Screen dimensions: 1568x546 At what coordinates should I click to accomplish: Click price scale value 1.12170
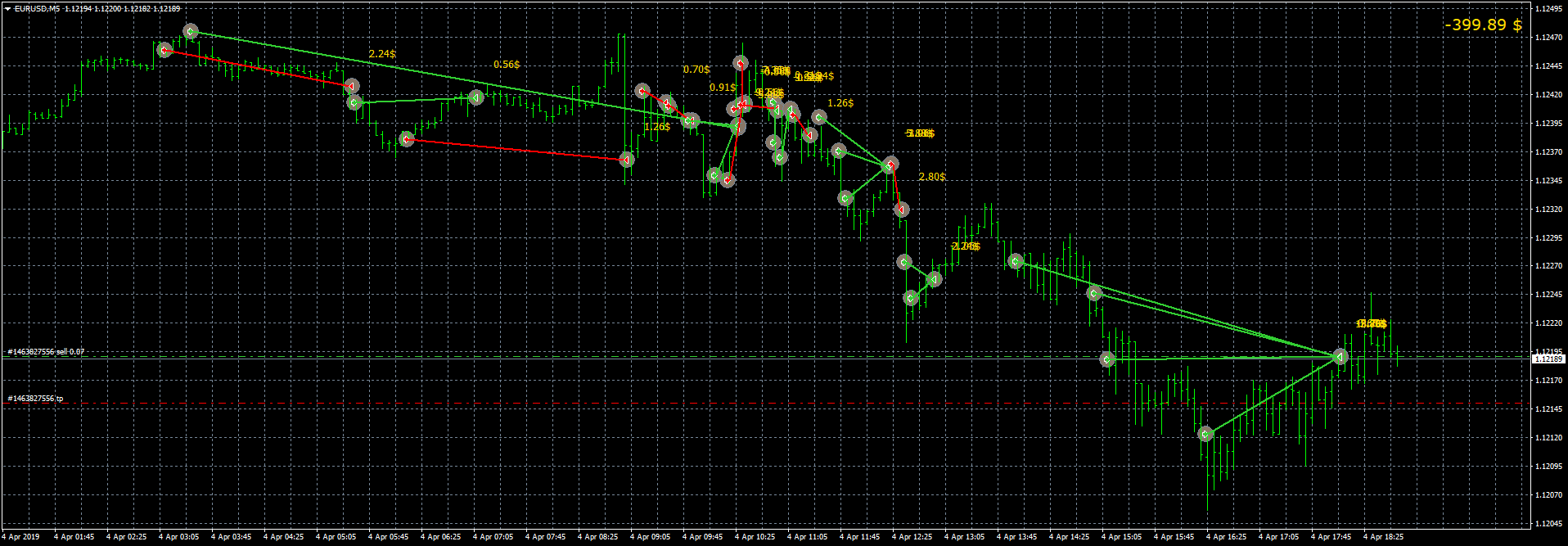tap(1548, 381)
